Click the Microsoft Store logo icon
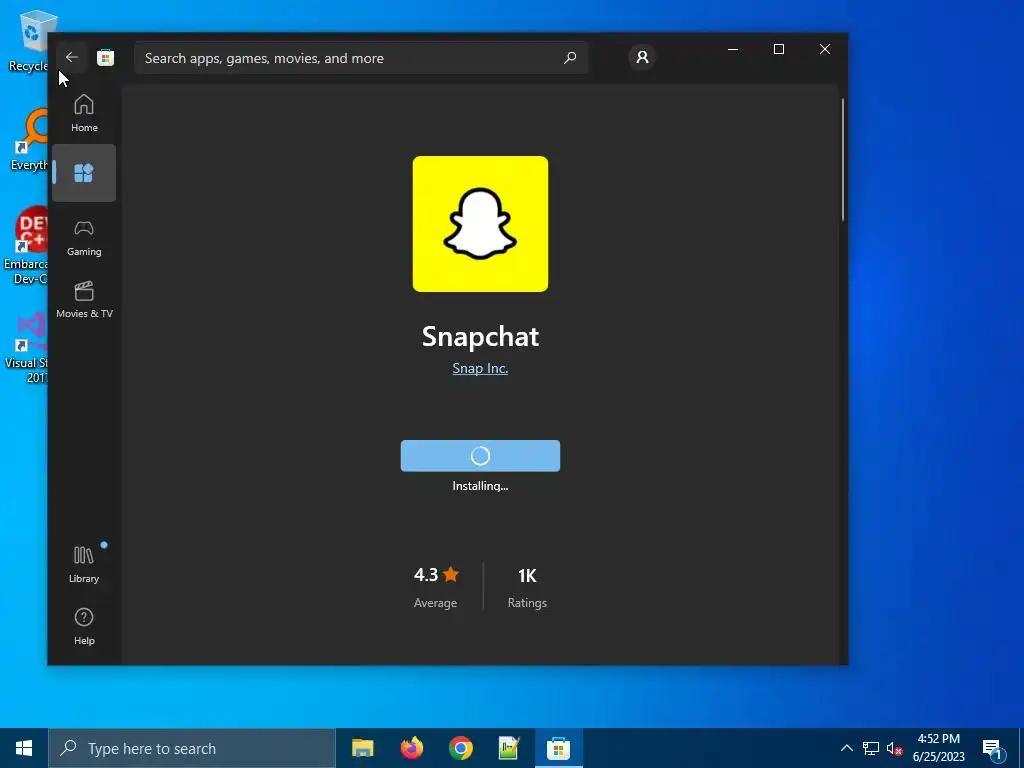The image size is (1024, 768). point(105,57)
